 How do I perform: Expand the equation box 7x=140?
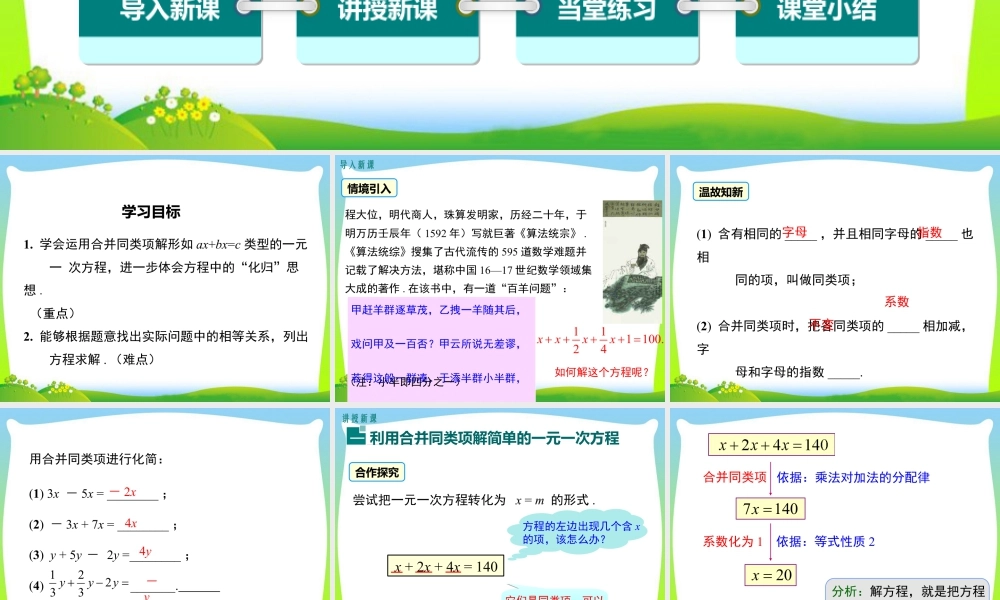point(770,508)
